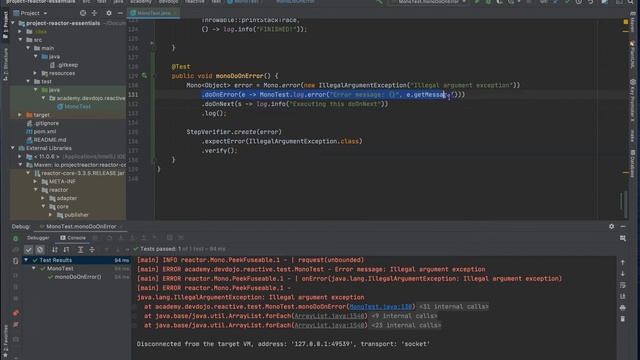Open the Project view dropdown arrow
The image size is (640, 360).
pyautogui.click(x=45, y=13)
